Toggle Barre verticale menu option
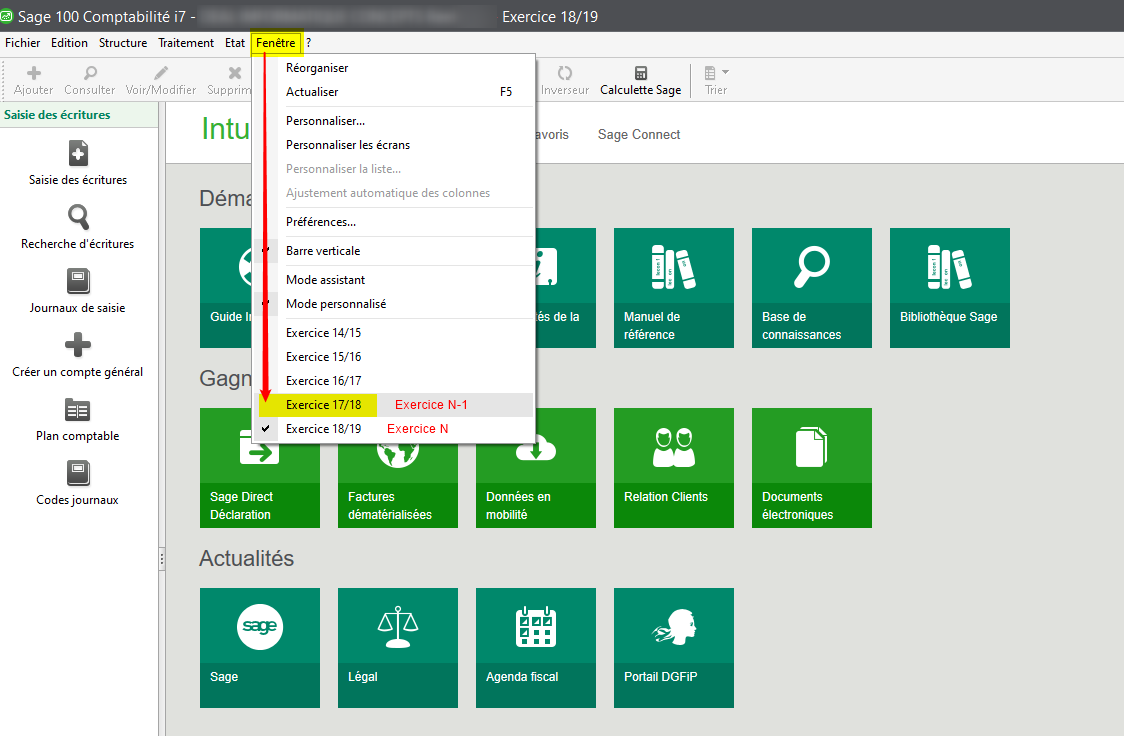 tap(323, 251)
